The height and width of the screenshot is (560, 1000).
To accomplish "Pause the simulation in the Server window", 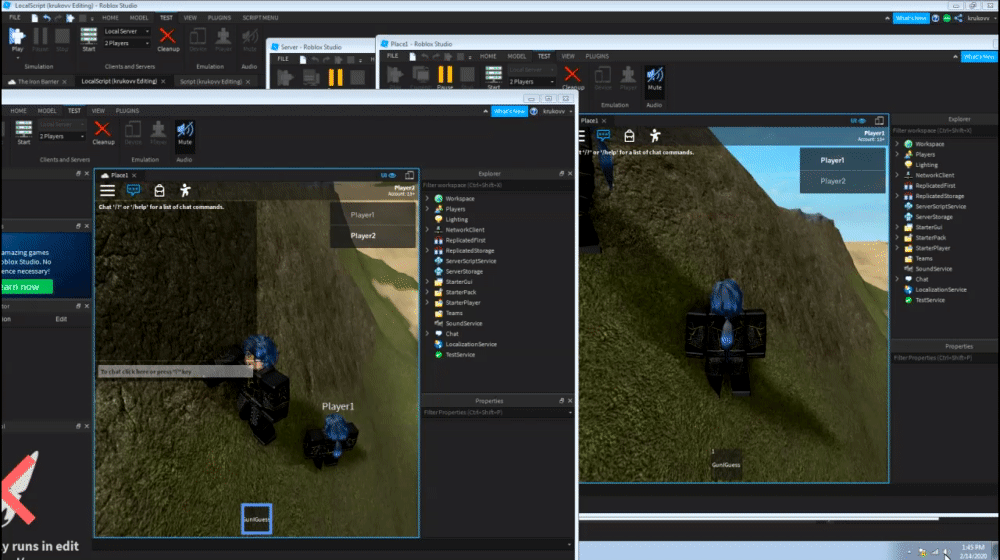I will click(335, 78).
